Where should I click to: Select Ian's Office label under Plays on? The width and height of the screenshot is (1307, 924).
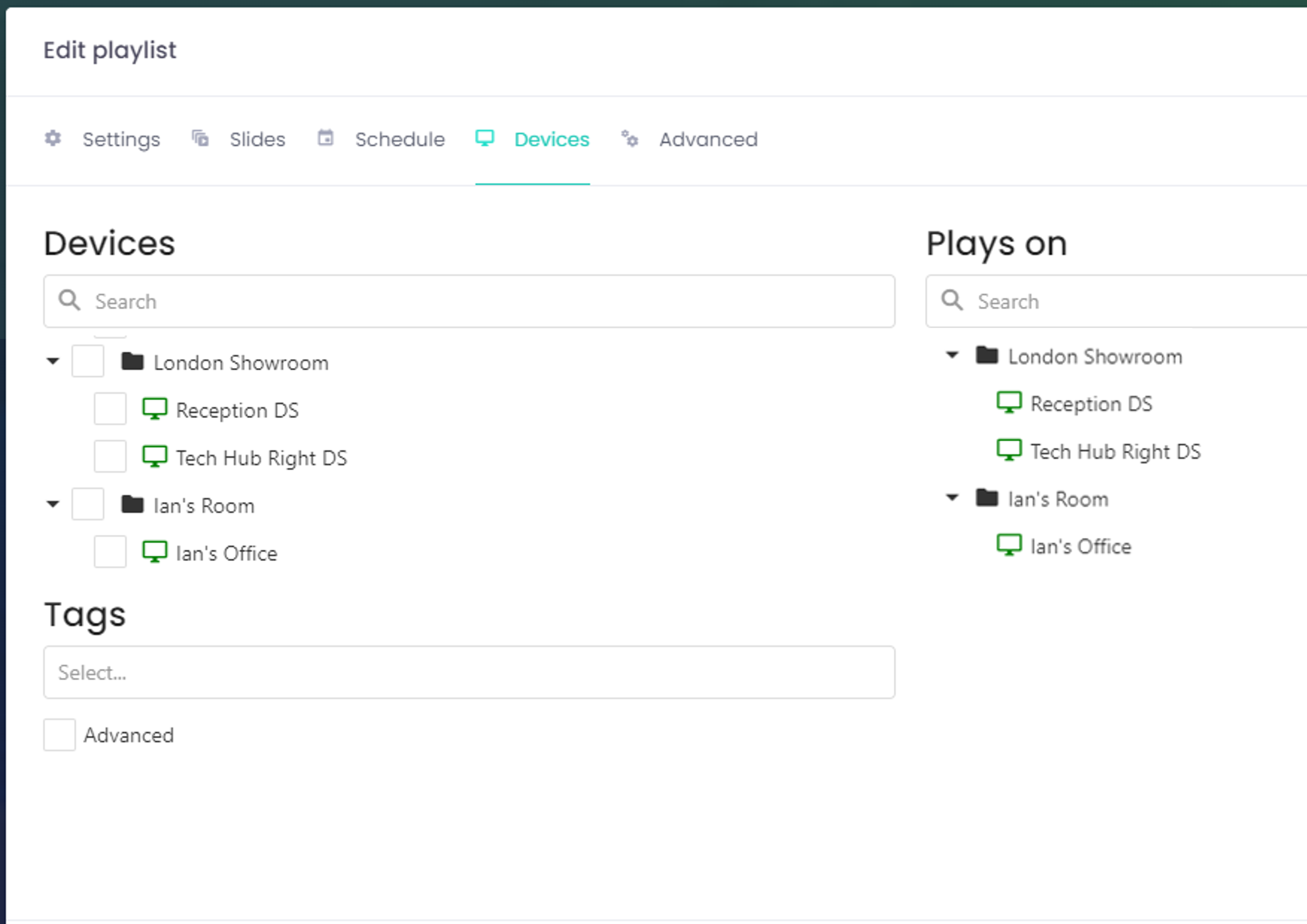pos(1081,547)
